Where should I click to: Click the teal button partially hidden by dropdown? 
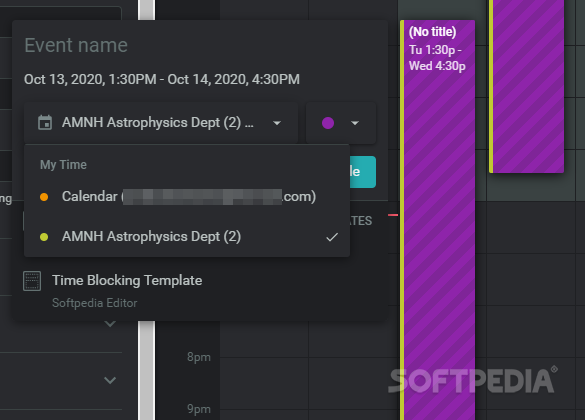coord(363,172)
